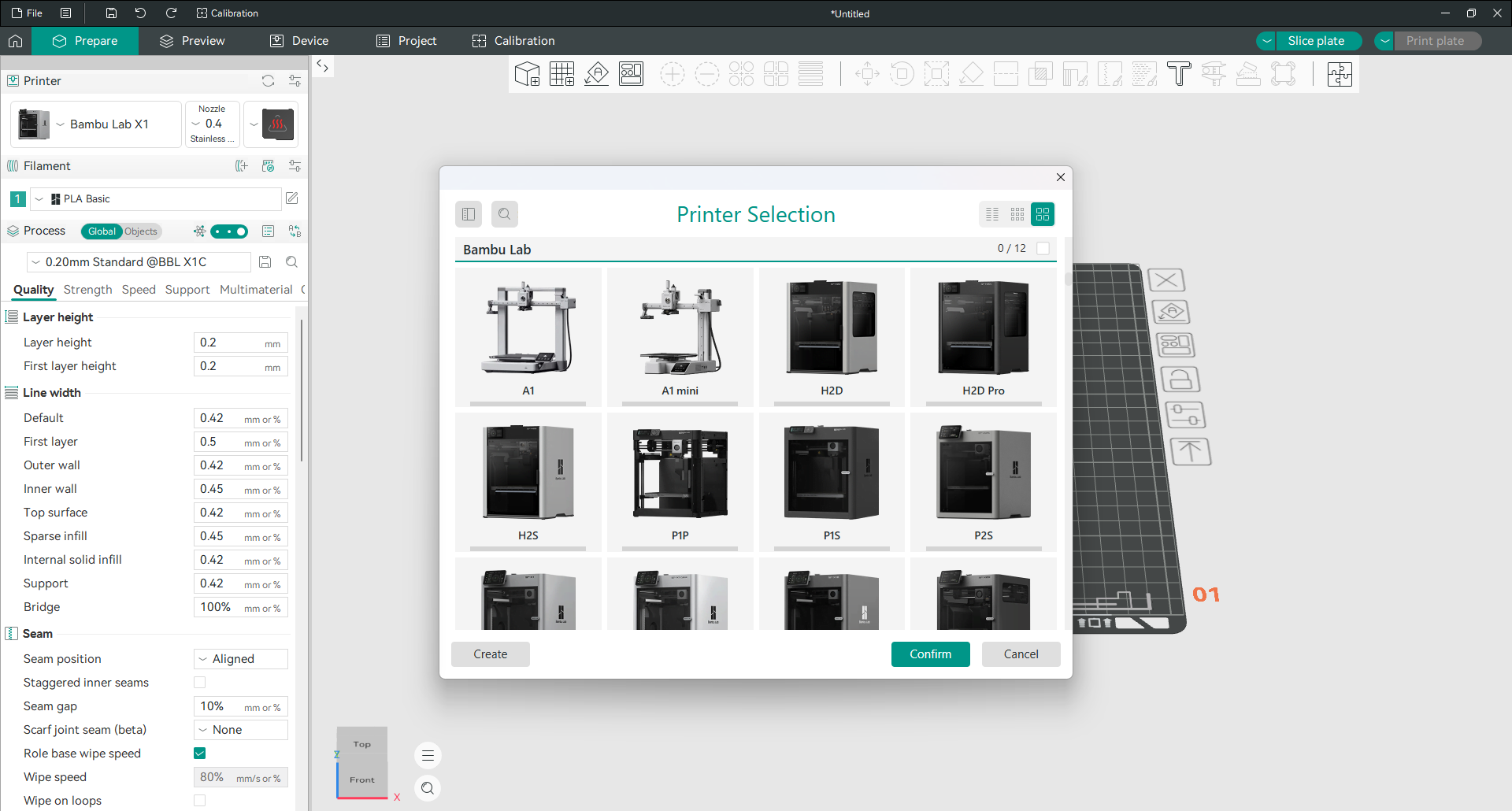Open the Print plate dropdown arrow
Screen dimensions: 1512x811
click(x=1384, y=41)
